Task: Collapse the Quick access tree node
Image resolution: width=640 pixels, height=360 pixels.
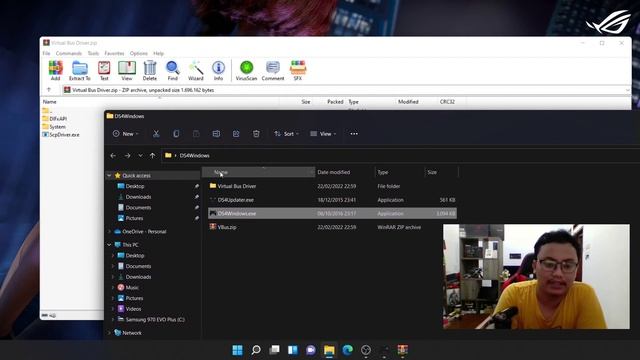Action: click(109, 176)
